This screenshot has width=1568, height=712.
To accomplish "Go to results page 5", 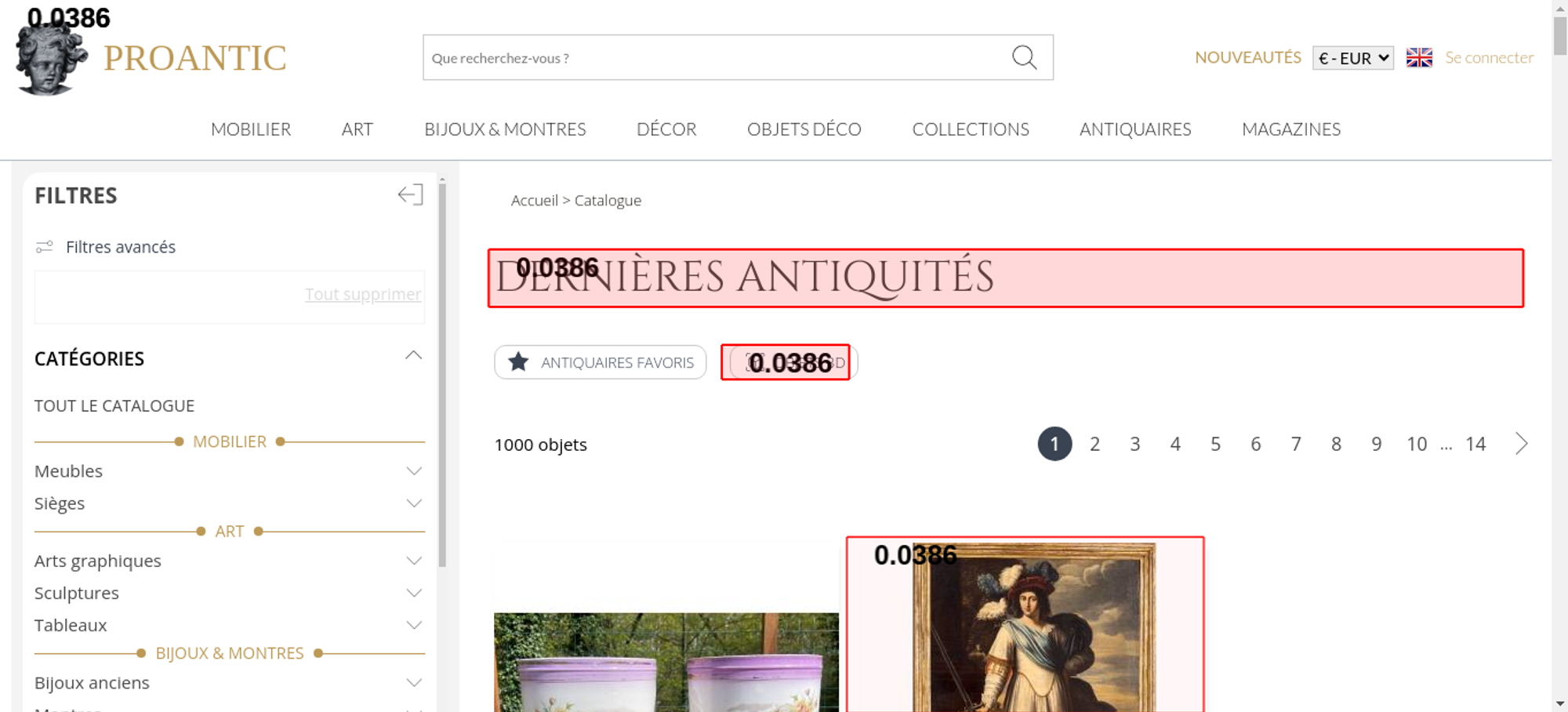I will tap(1215, 445).
